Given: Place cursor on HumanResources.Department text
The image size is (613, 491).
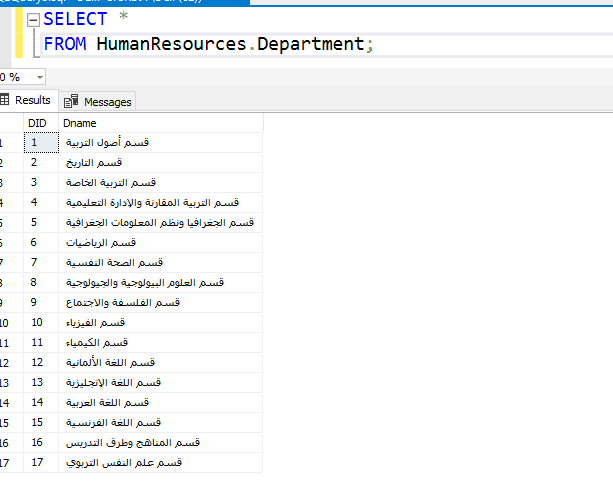Looking at the screenshot, I should coord(230,44).
